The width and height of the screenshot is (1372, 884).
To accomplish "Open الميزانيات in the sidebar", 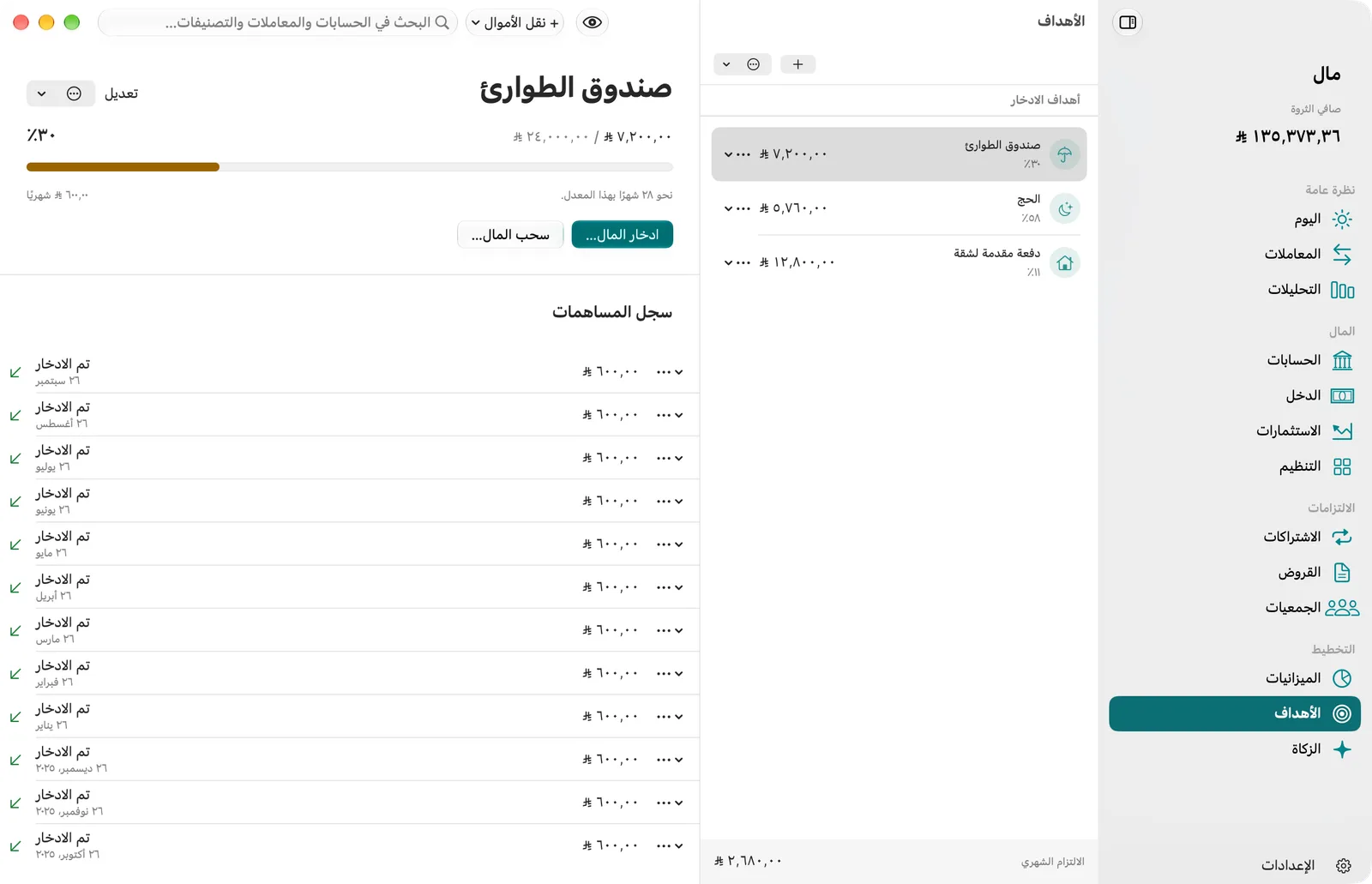I will 1235,678.
